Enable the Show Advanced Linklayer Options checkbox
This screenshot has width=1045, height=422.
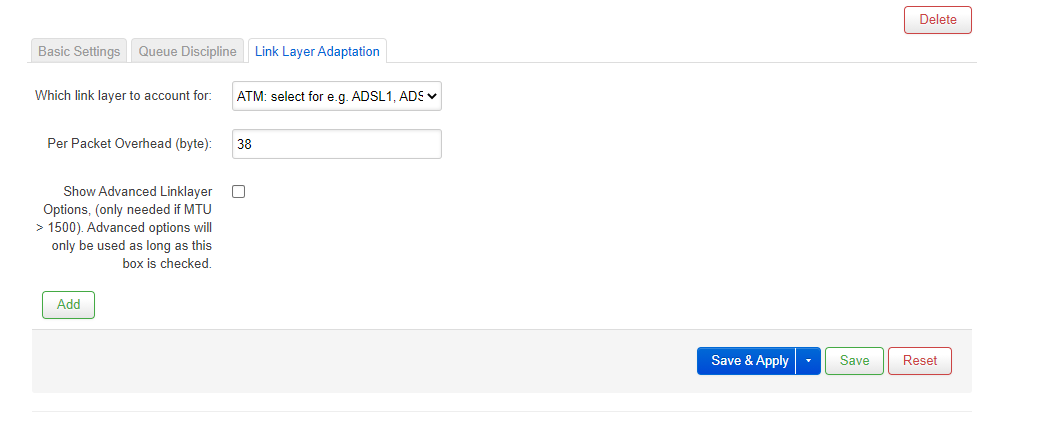(x=239, y=192)
